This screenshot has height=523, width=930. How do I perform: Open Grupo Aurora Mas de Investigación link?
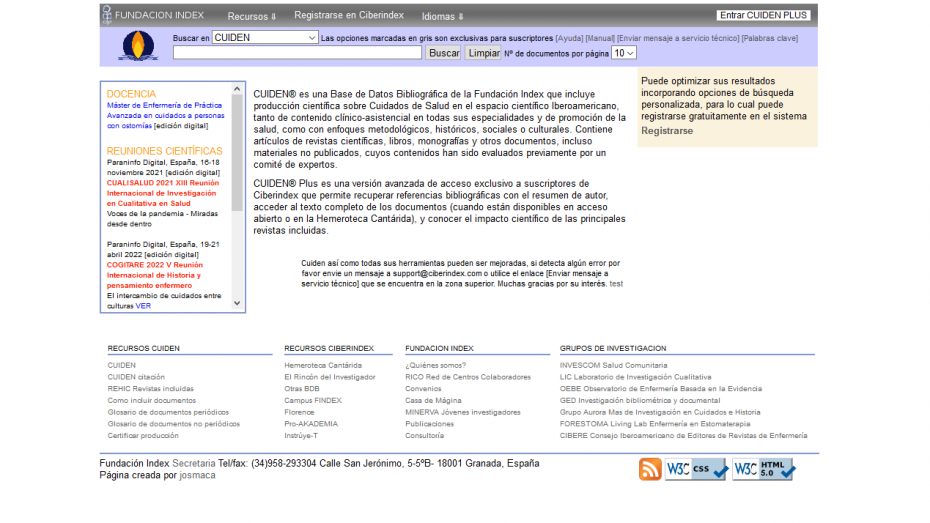[x=660, y=412]
